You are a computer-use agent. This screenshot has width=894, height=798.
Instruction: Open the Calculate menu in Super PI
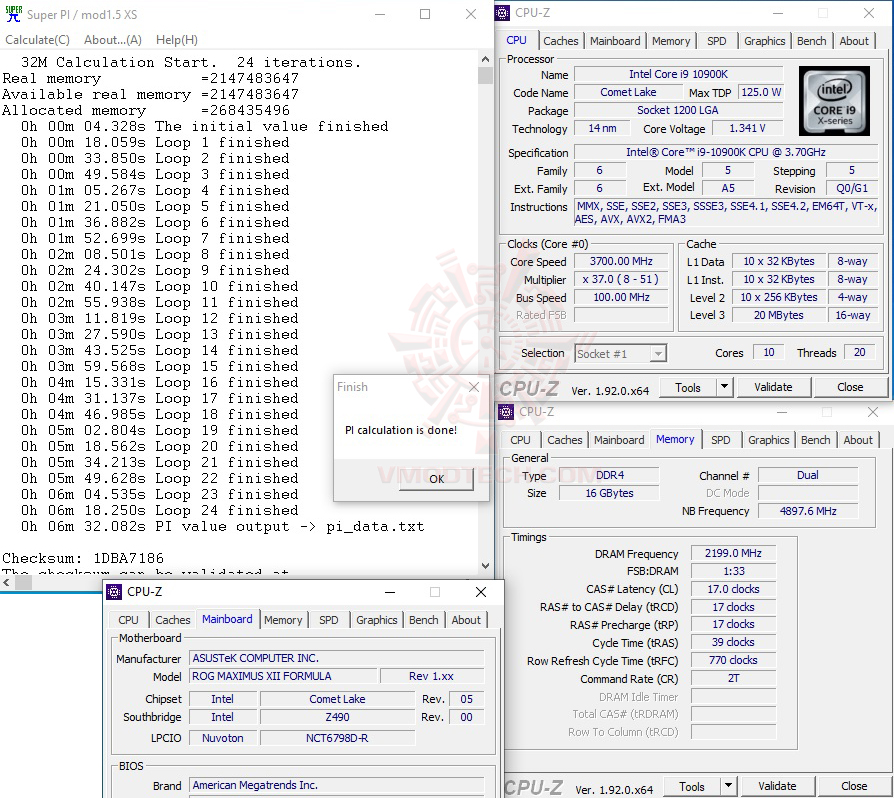tap(37, 39)
